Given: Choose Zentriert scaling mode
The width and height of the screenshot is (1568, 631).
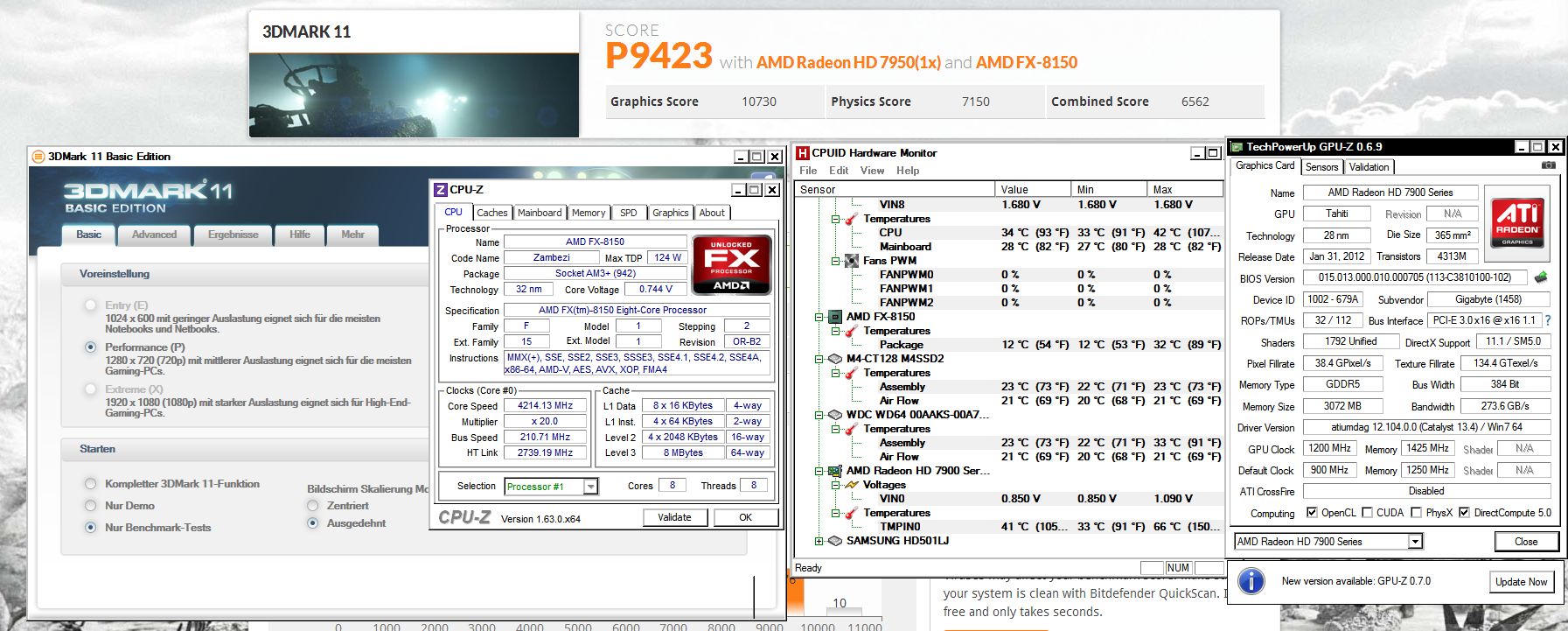Looking at the screenshot, I should click(312, 506).
